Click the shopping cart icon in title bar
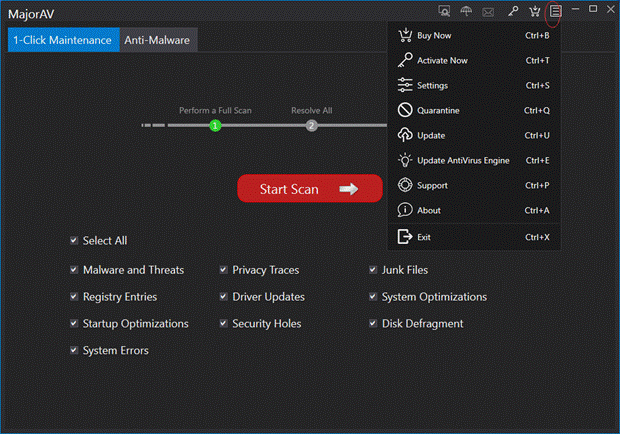Screen dimensions: 620x434 [535, 11]
